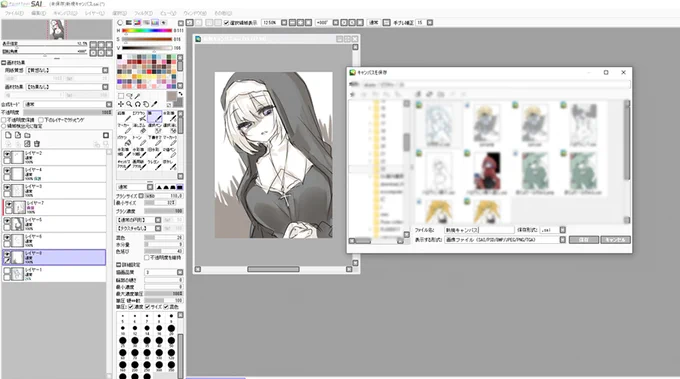Hide layer レイヤー2 with its eye icon
680x379 pixels.
[7, 154]
